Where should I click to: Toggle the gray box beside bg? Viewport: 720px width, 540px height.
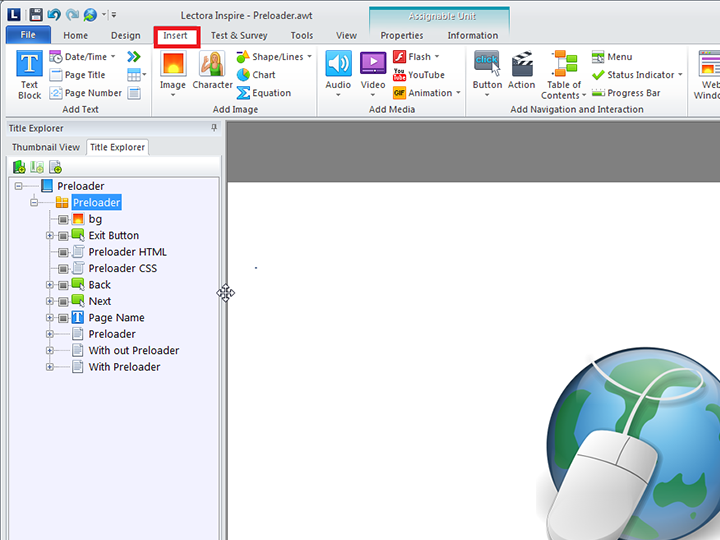[x=62, y=219]
